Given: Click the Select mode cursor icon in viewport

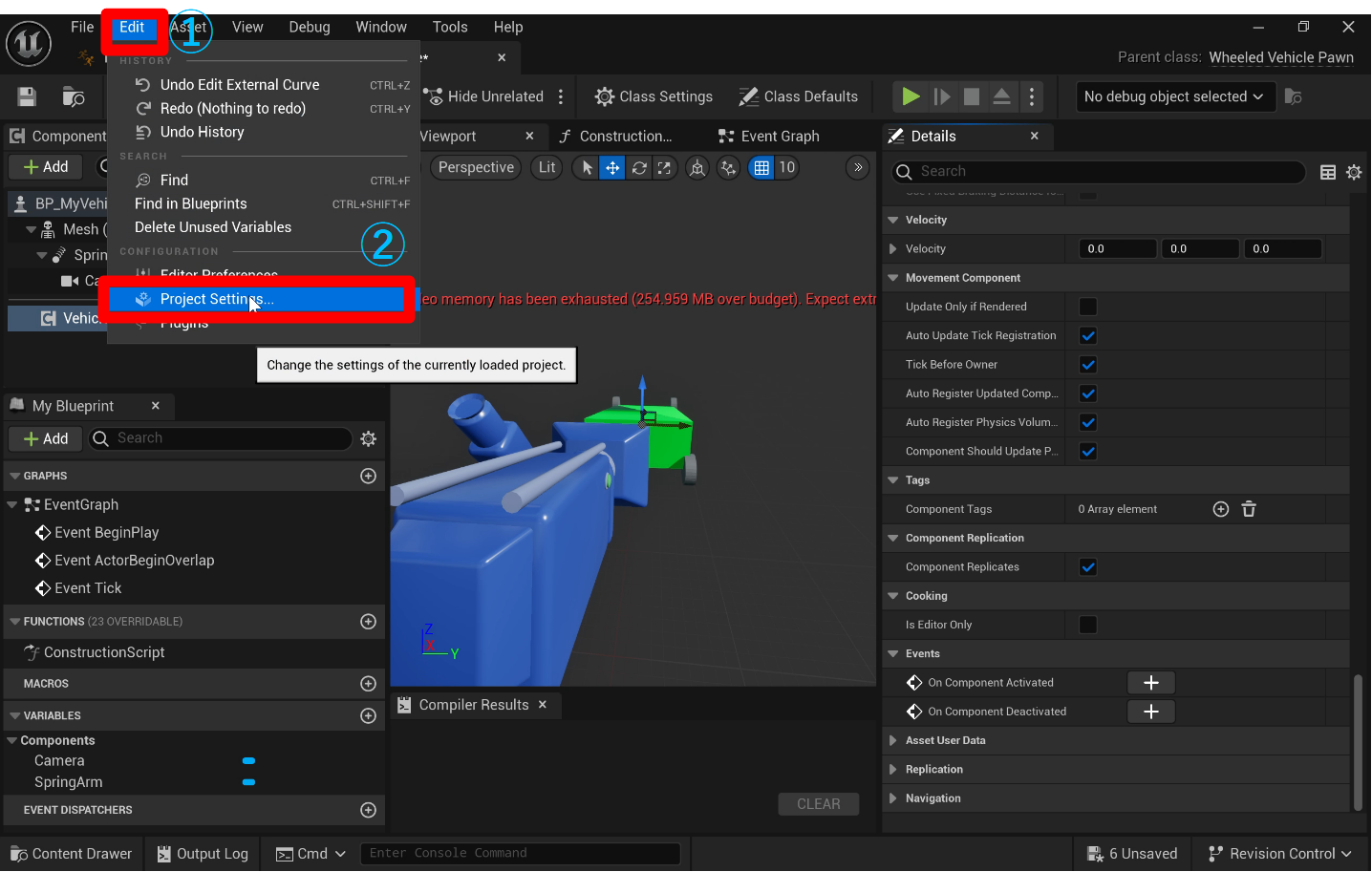Looking at the screenshot, I should [588, 168].
